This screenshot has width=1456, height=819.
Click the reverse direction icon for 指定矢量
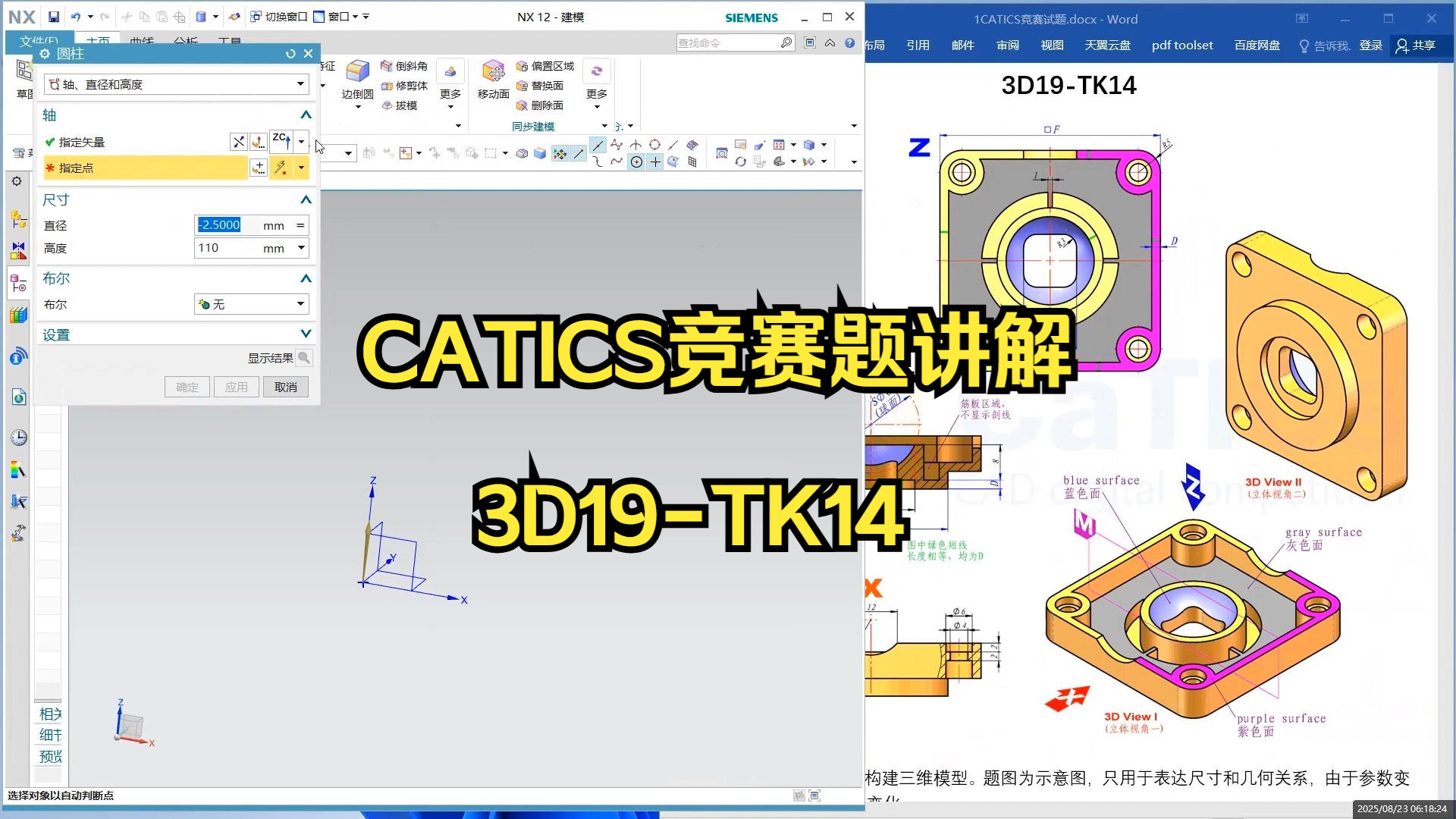pyautogui.click(x=238, y=142)
